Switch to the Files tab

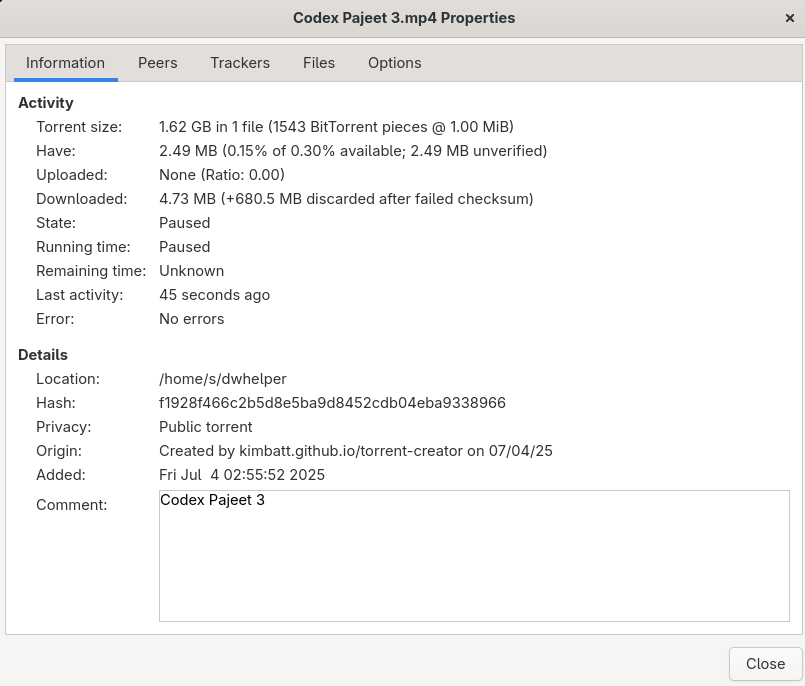tap(319, 63)
